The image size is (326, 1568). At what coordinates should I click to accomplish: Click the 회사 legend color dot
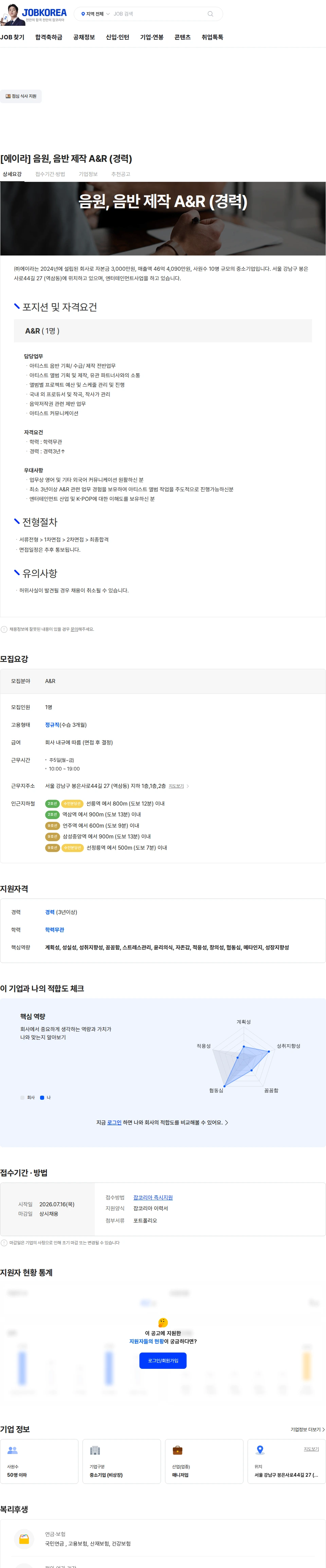coord(22,1097)
